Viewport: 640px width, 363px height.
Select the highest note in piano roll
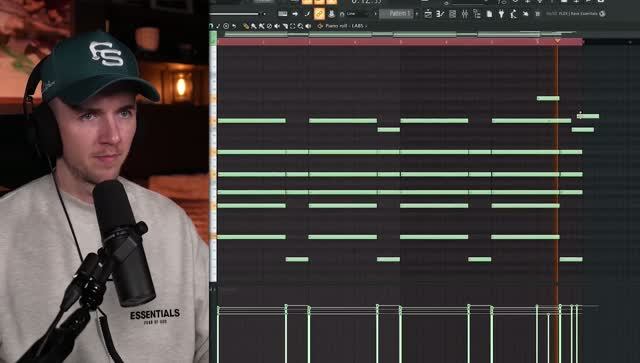coord(548,98)
